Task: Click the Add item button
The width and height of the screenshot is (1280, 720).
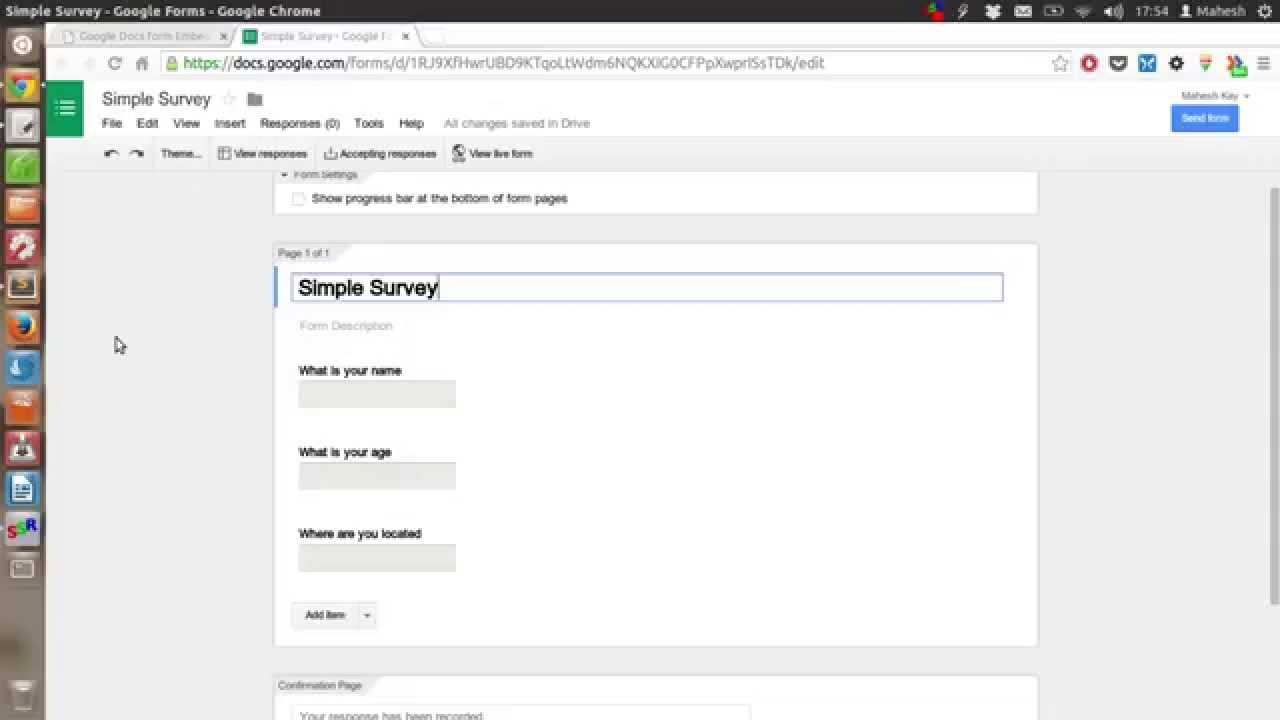Action: coord(325,615)
